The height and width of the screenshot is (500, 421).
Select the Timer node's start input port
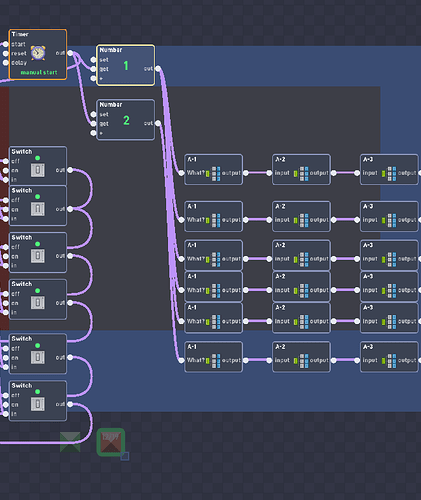click(6, 44)
